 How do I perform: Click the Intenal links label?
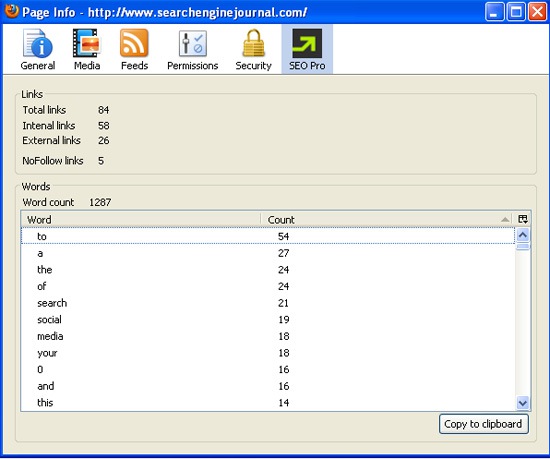click(x=49, y=126)
